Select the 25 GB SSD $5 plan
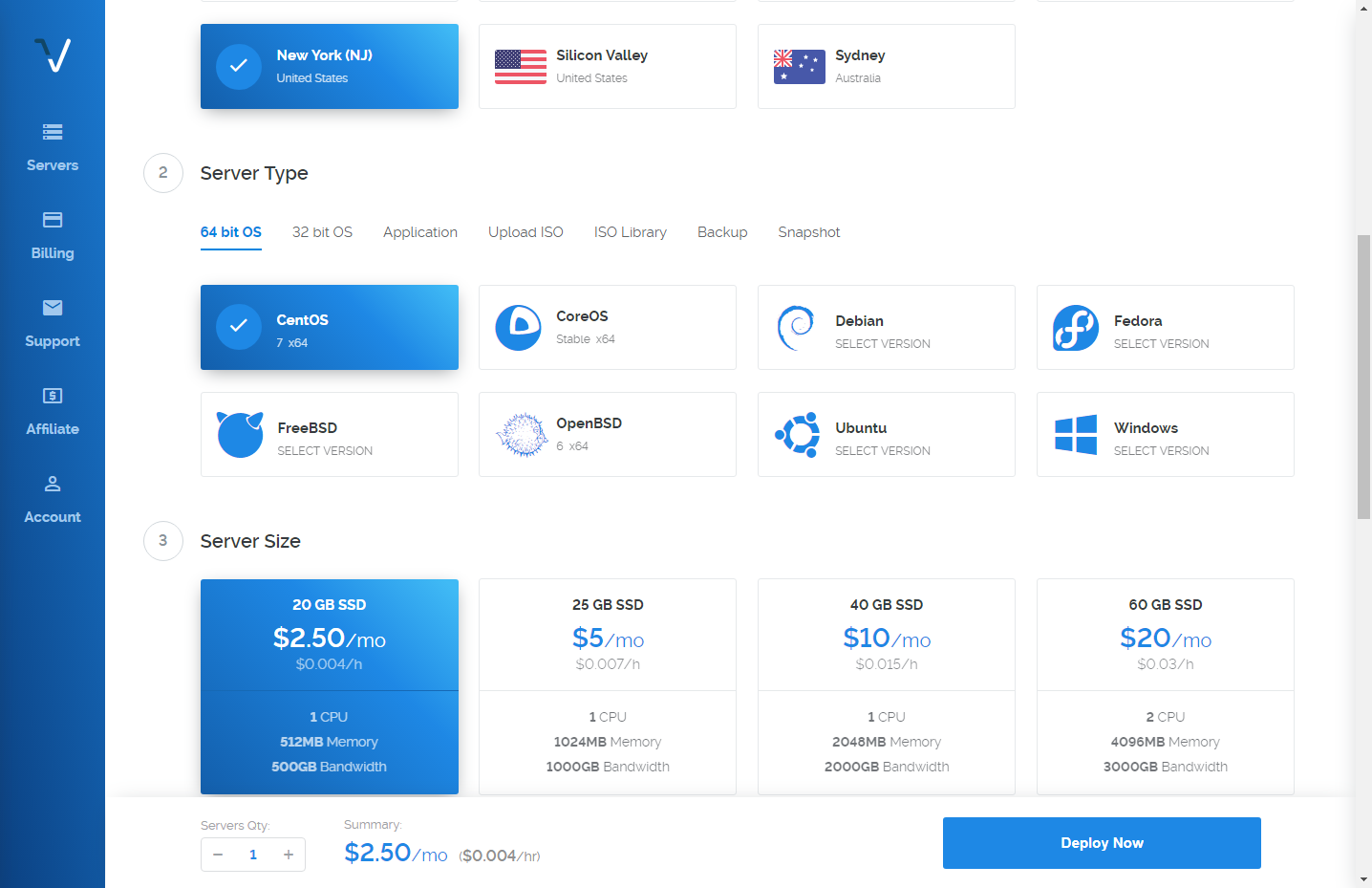The image size is (1372, 888). (x=608, y=686)
